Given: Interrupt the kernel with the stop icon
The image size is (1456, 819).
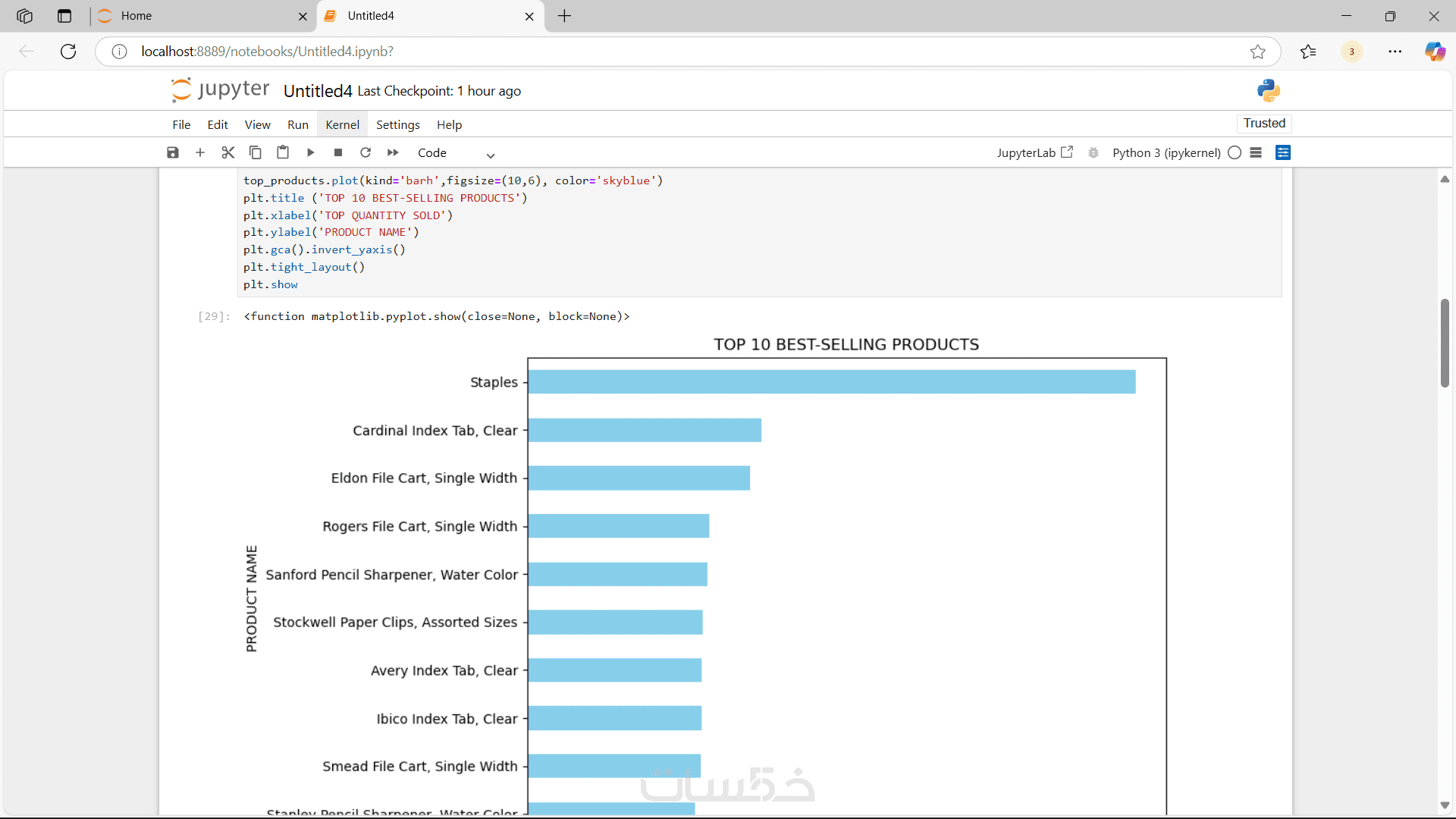Looking at the screenshot, I should coord(338,152).
